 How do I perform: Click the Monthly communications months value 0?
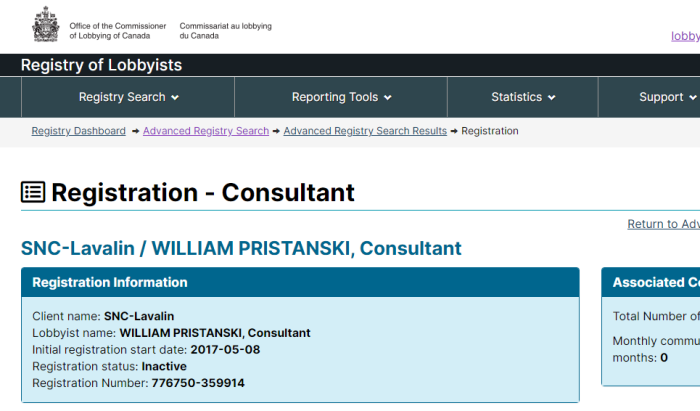click(x=664, y=357)
